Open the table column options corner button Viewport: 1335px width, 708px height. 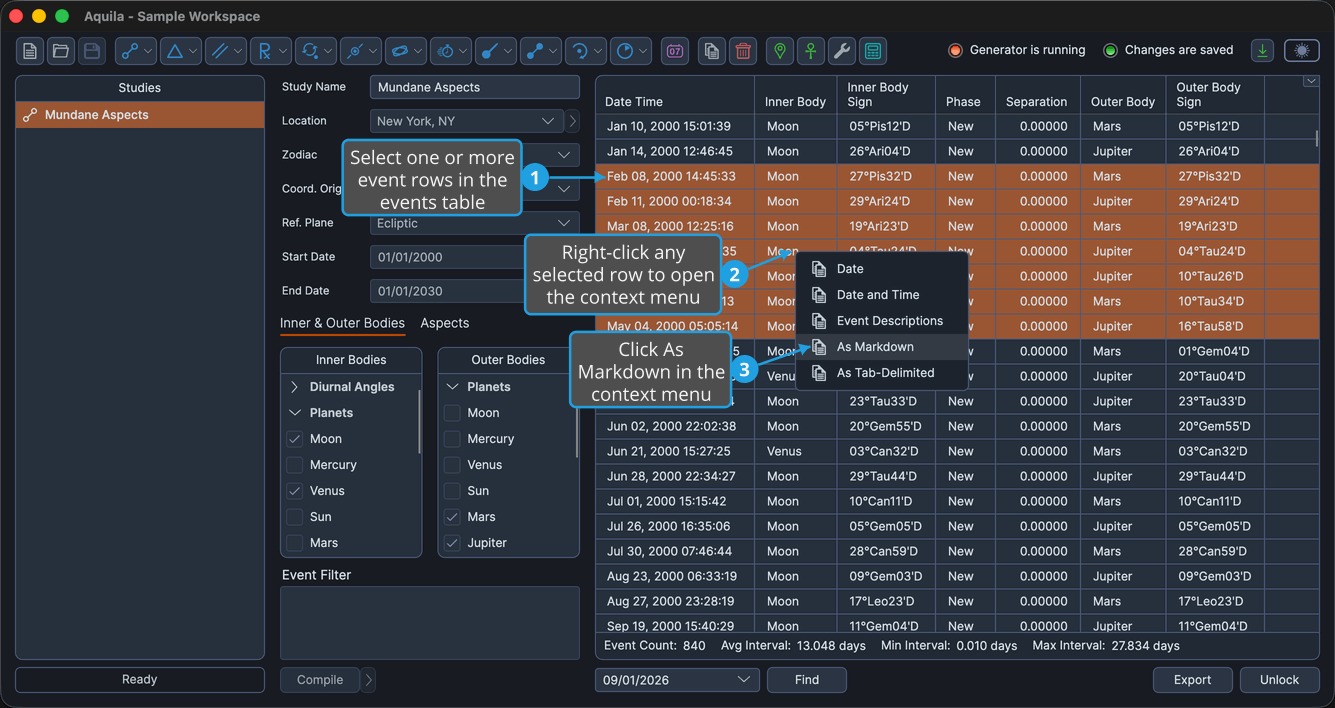pos(1310,82)
